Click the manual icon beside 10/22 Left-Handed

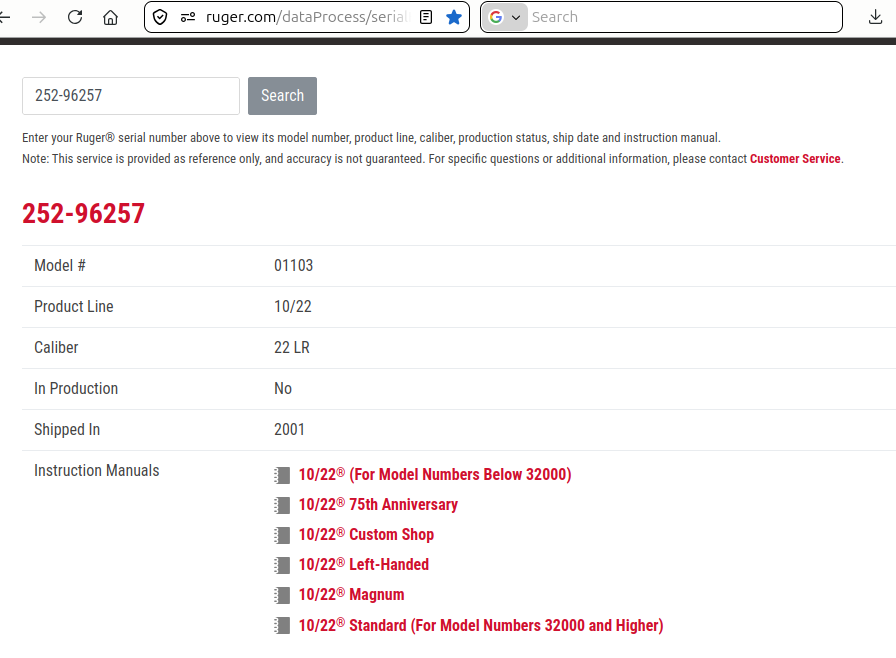[283, 565]
